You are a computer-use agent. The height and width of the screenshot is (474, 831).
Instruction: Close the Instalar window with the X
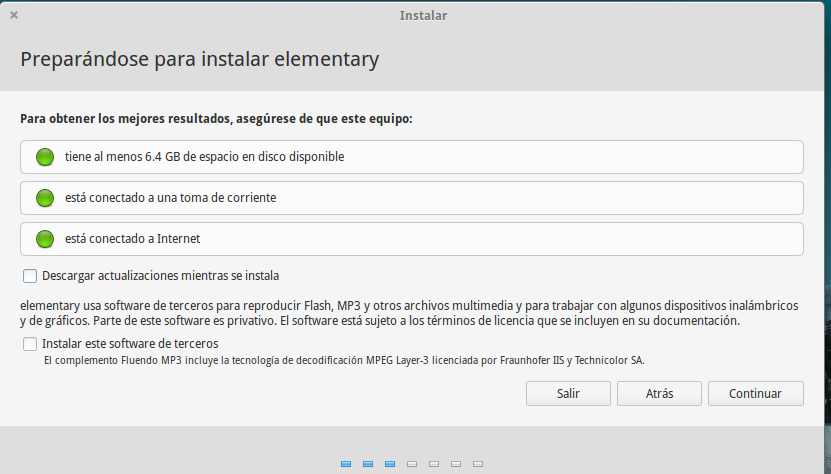[x=14, y=15]
